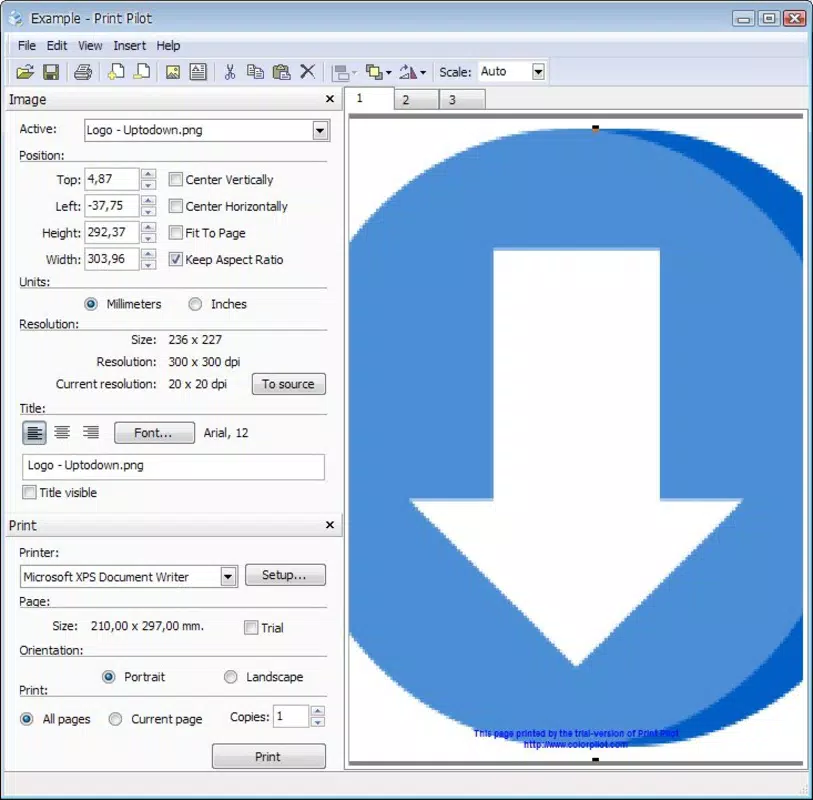The height and width of the screenshot is (800, 813).
Task: Click the Print button
Action: pos(269,756)
